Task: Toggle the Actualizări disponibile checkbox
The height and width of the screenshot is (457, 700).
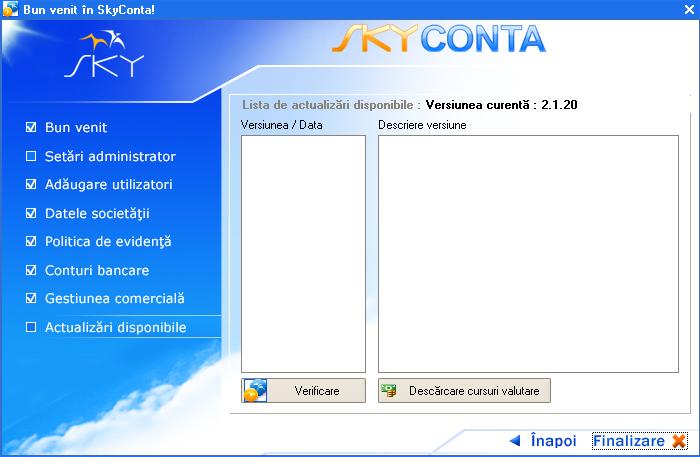Action: (31, 327)
